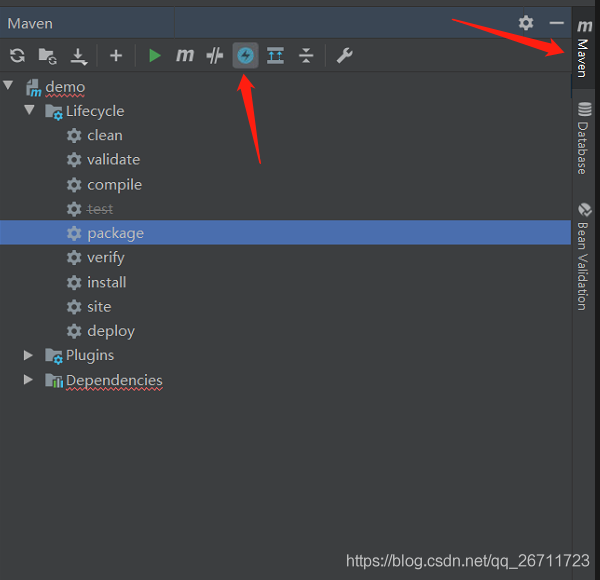The height and width of the screenshot is (580, 600).
Task: Expand the Dependencies folder
Action: coord(28,380)
